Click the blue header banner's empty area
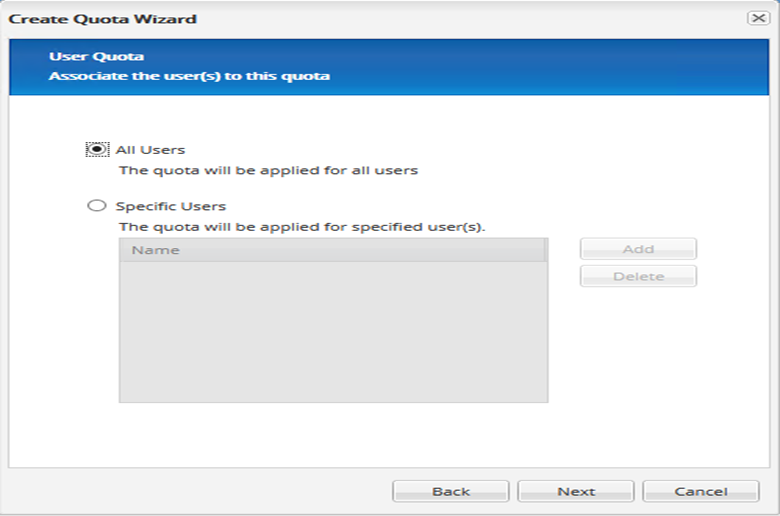The height and width of the screenshot is (516, 780). pos(550,67)
